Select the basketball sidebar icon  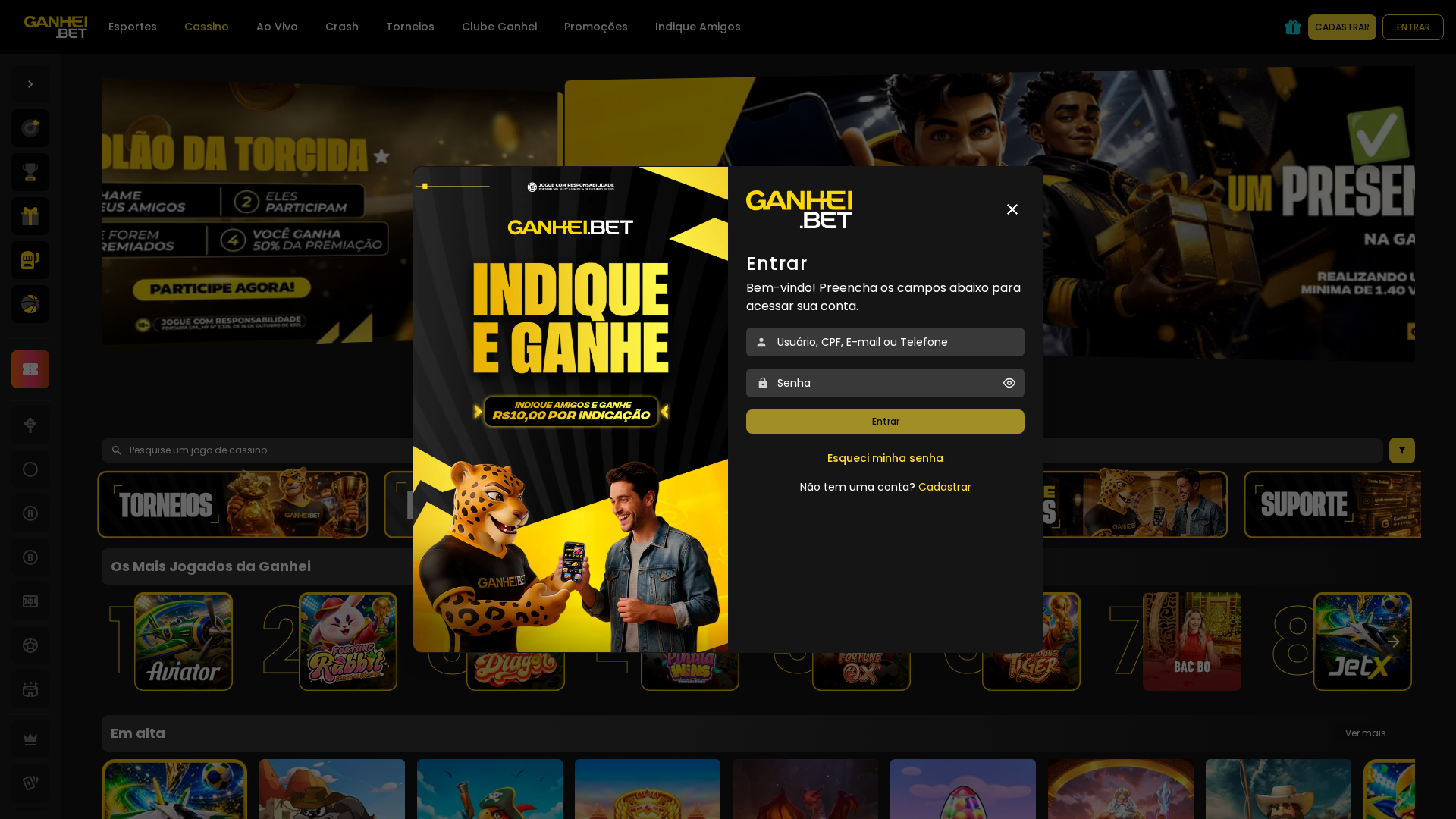[30, 304]
